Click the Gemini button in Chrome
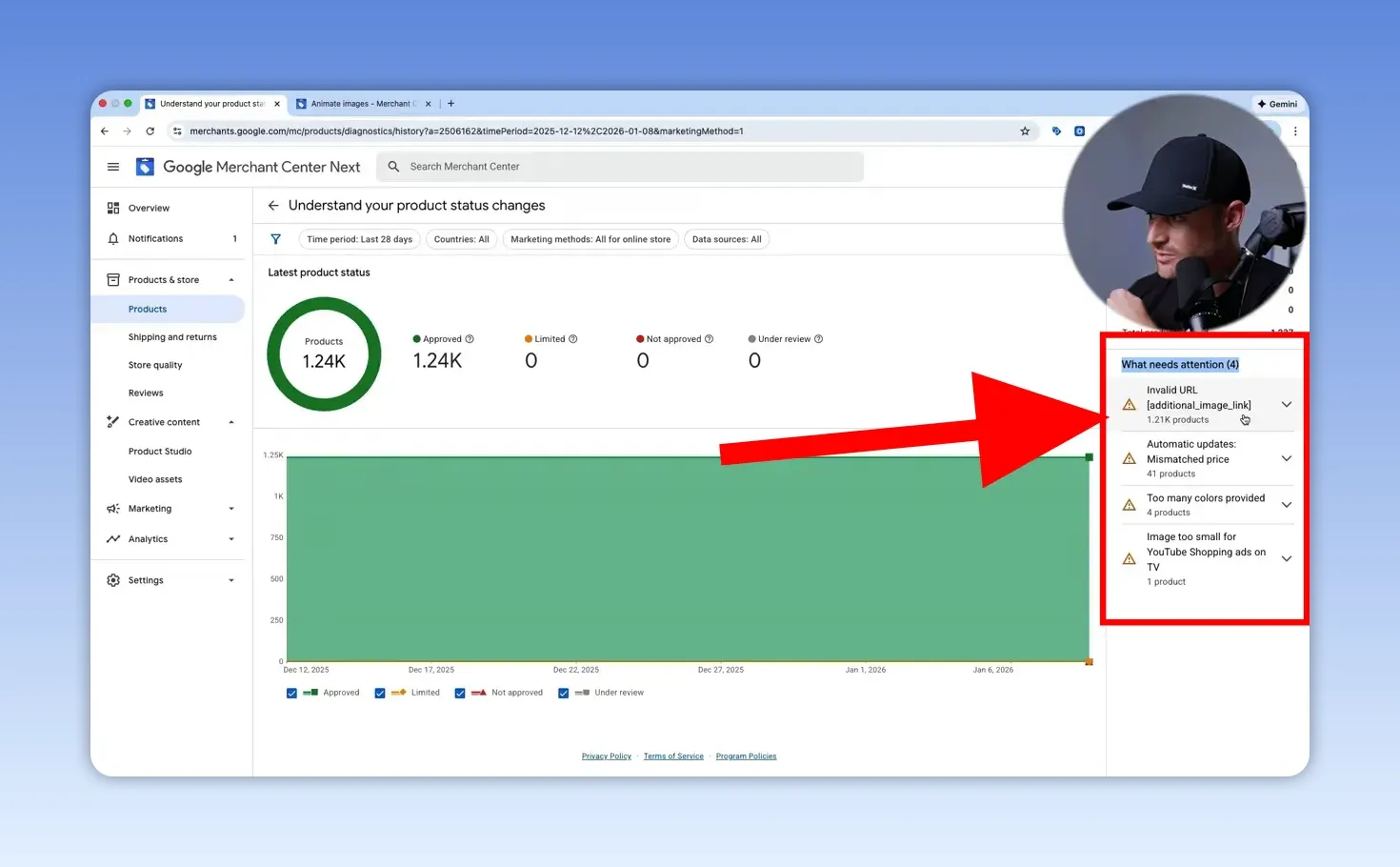 click(x=1277, y=104)
